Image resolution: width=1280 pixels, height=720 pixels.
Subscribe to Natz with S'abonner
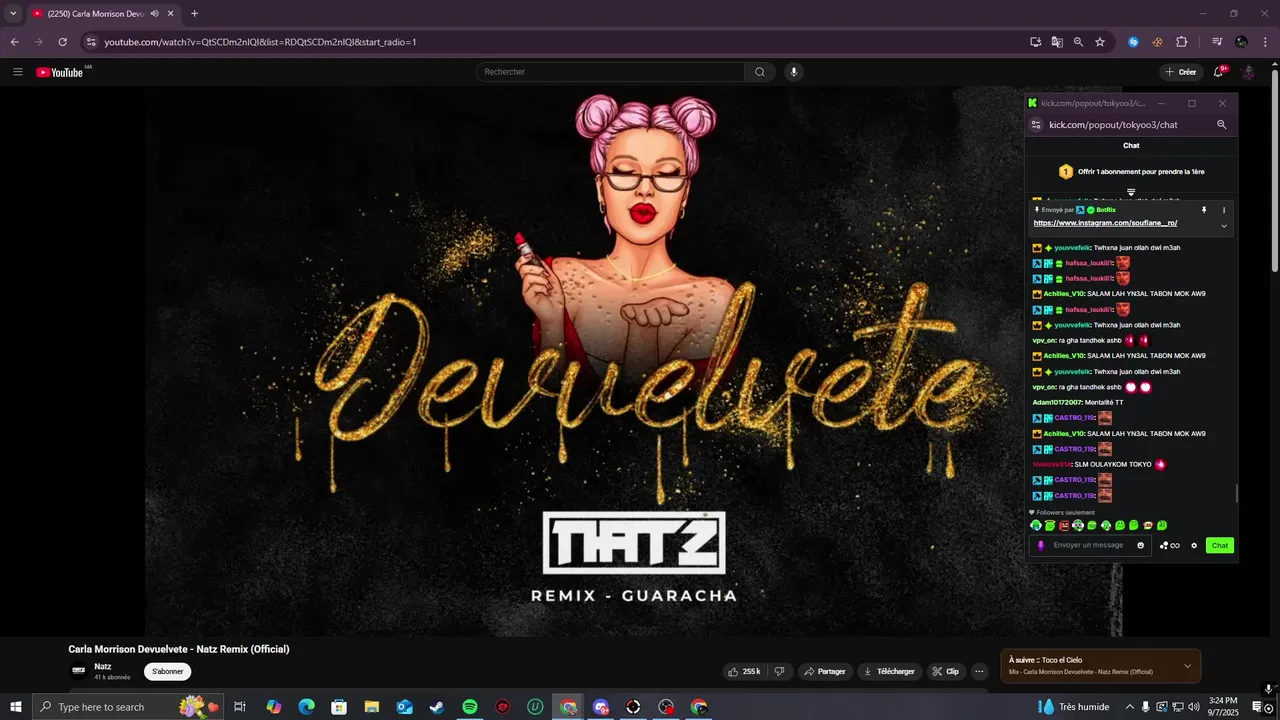click(x=168, y=671)
